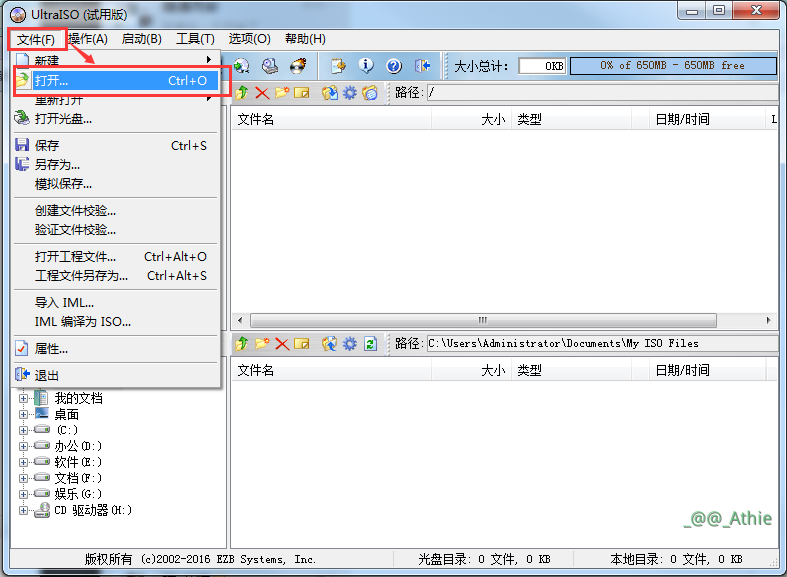
Task: Go up one level in local pane
Action: (242, 344)
